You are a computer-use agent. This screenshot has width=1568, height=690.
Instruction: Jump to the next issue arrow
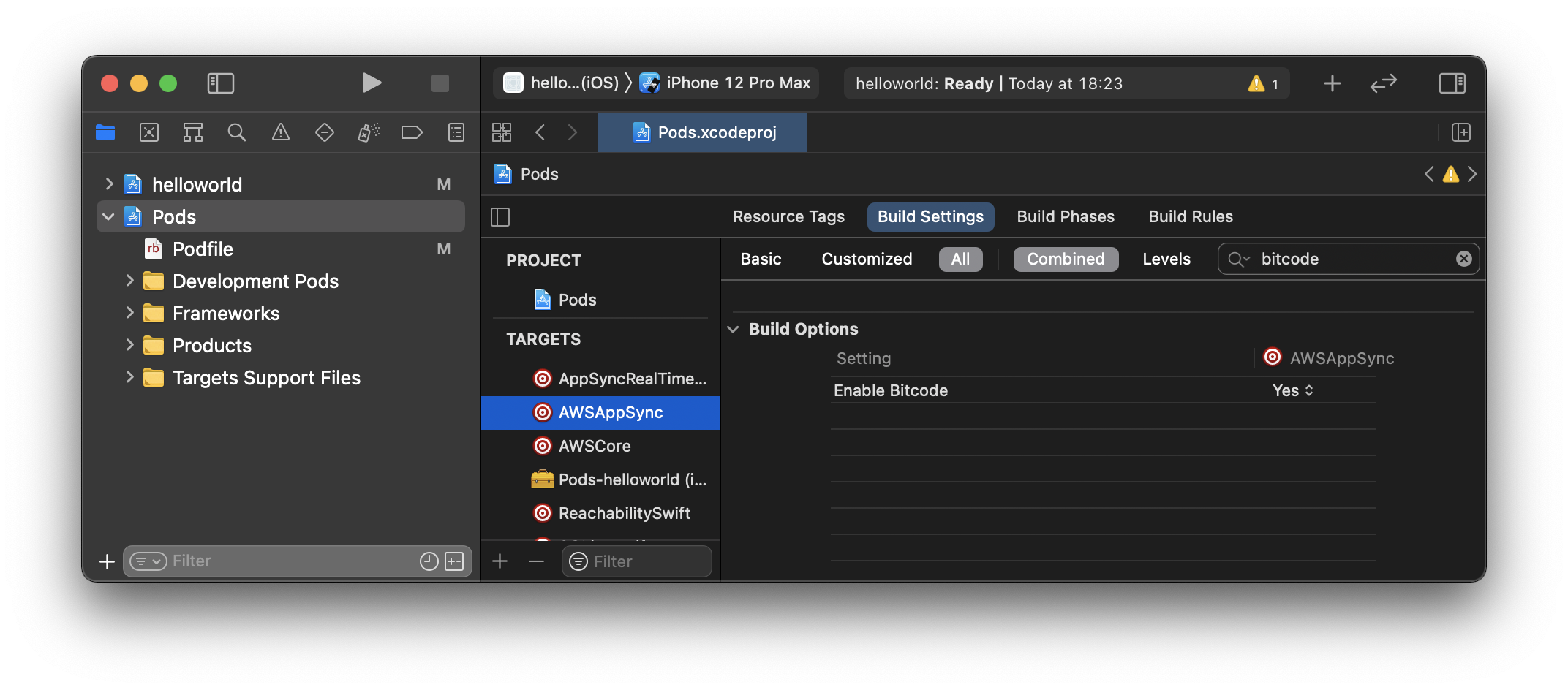pos(1472,174)
